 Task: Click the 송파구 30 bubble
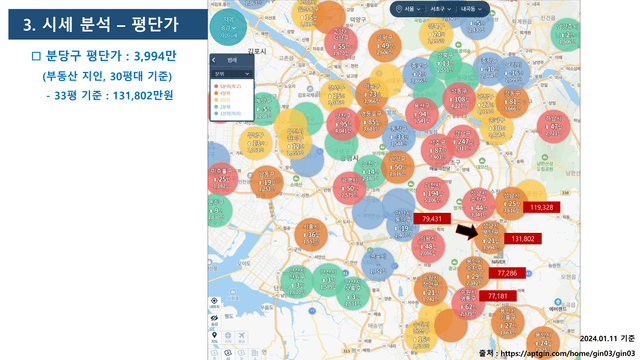[x=497, y=128]
